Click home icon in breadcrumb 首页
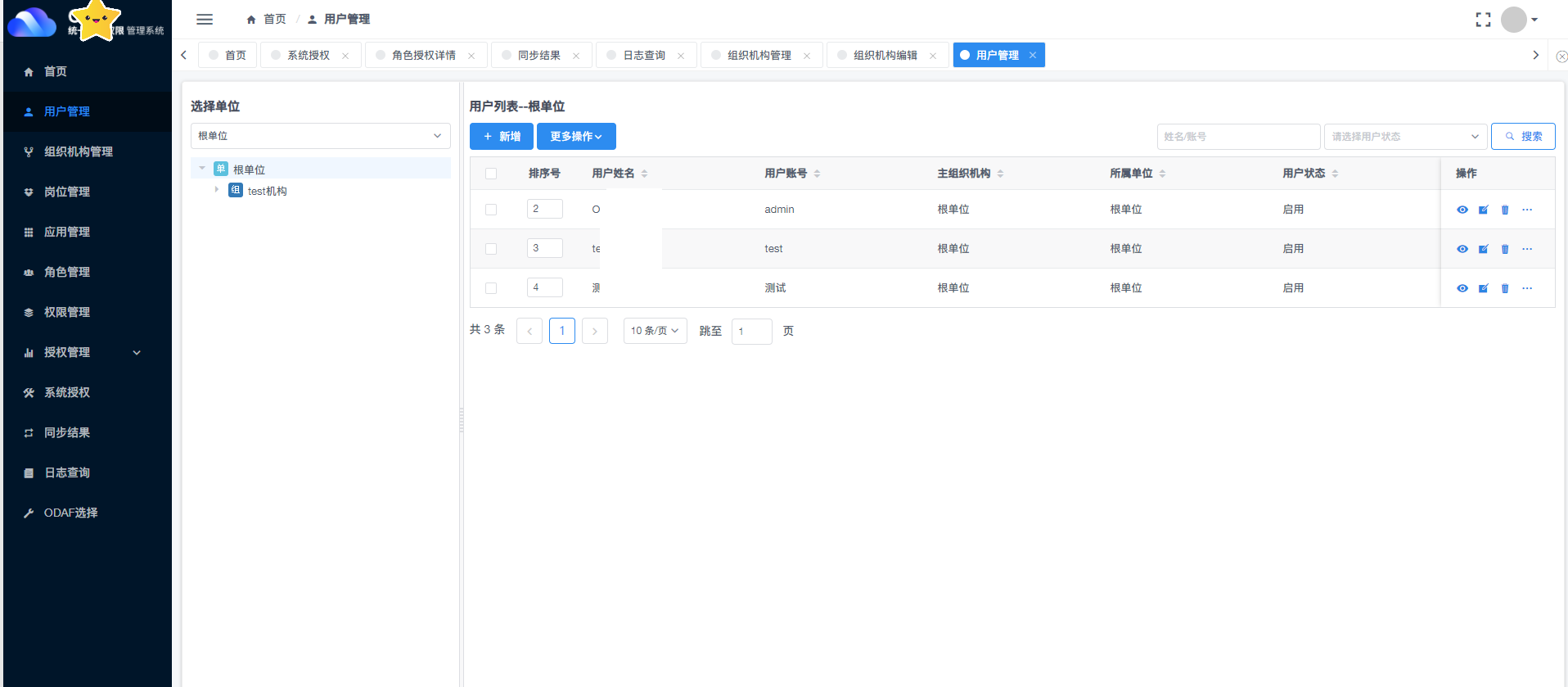This screenshot has height=687, width=1568. (x=251, y=20)
